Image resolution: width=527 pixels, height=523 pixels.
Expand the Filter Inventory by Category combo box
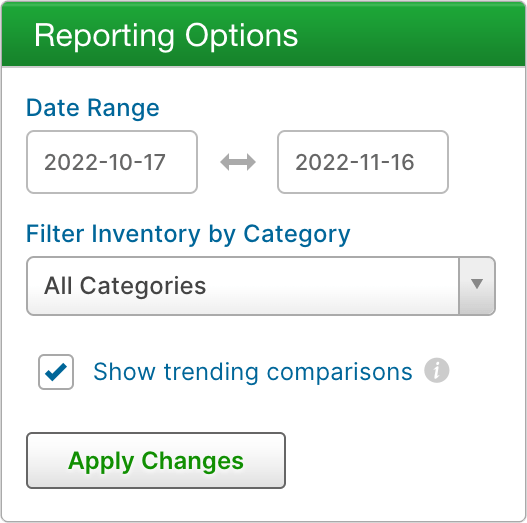(261, 286)
